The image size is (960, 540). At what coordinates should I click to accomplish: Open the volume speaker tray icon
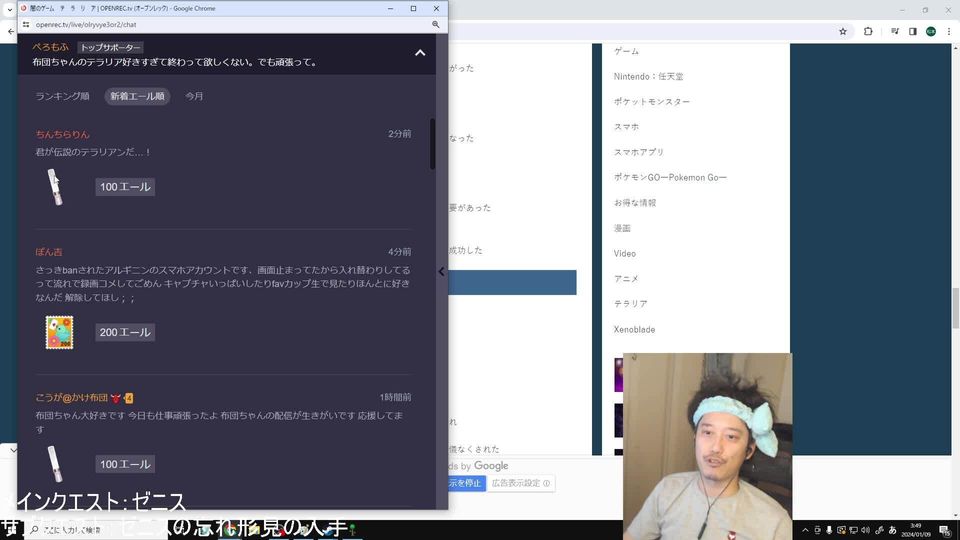coord(865,530)
